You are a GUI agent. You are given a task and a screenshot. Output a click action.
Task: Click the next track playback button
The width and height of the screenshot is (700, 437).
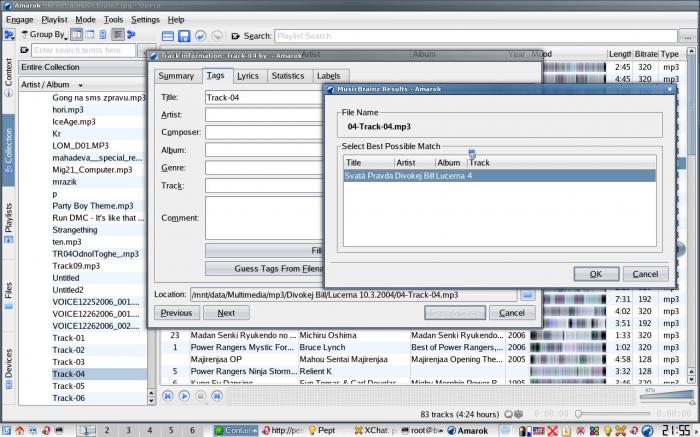pyautogui.click(x=217, y=395)
